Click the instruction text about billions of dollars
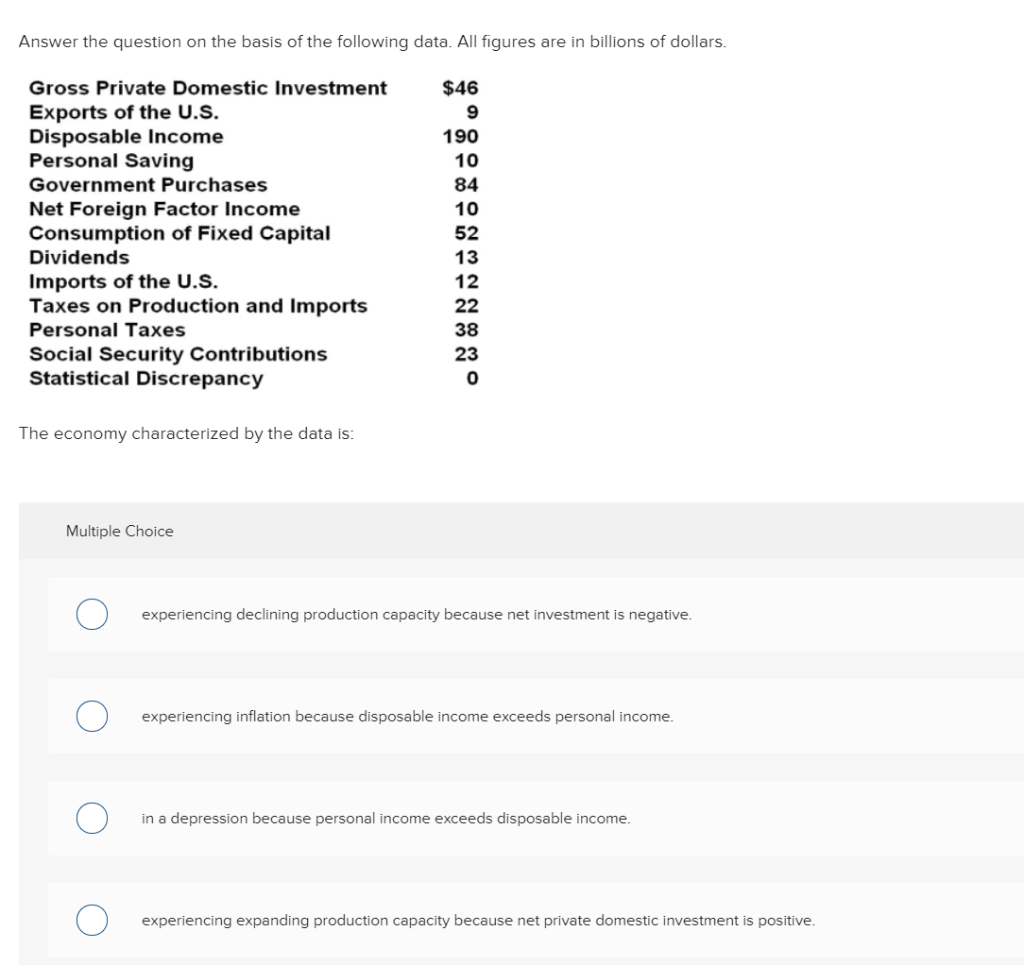Screen dimensions: 1024x965 [x=372, y=41]
